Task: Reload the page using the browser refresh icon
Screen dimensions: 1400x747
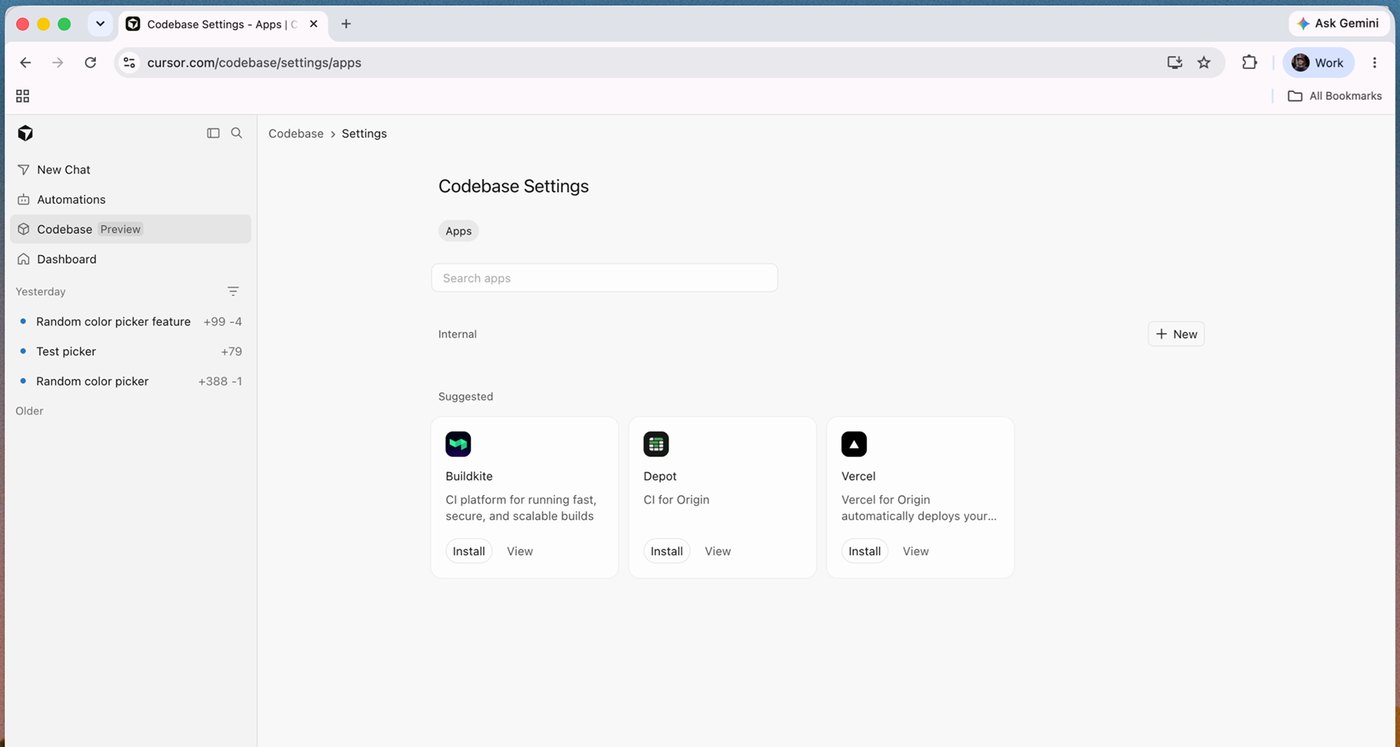Action: (x=90, y=62)
